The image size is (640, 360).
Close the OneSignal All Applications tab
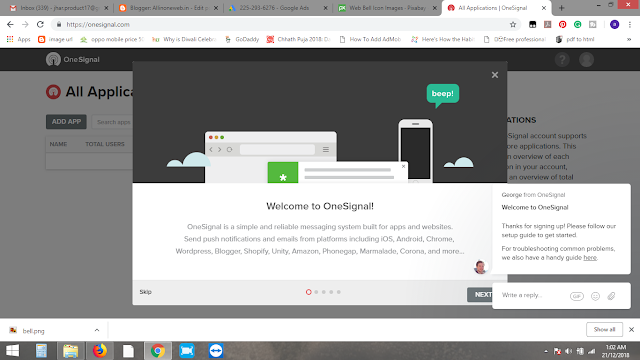point(544,8)
